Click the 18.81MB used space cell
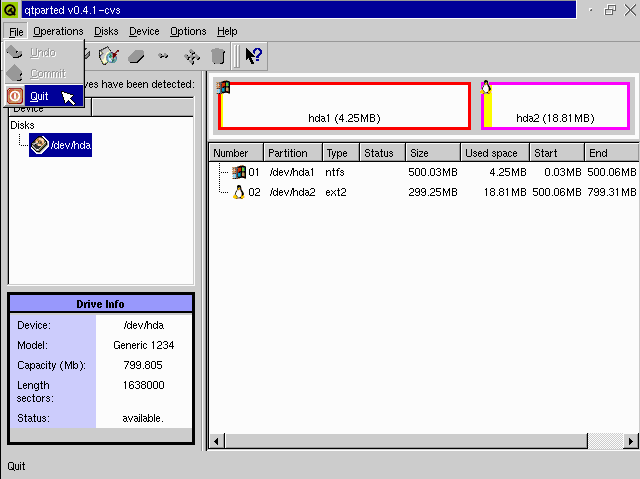This screenshot has width=640, height=479. pos(505,192)
